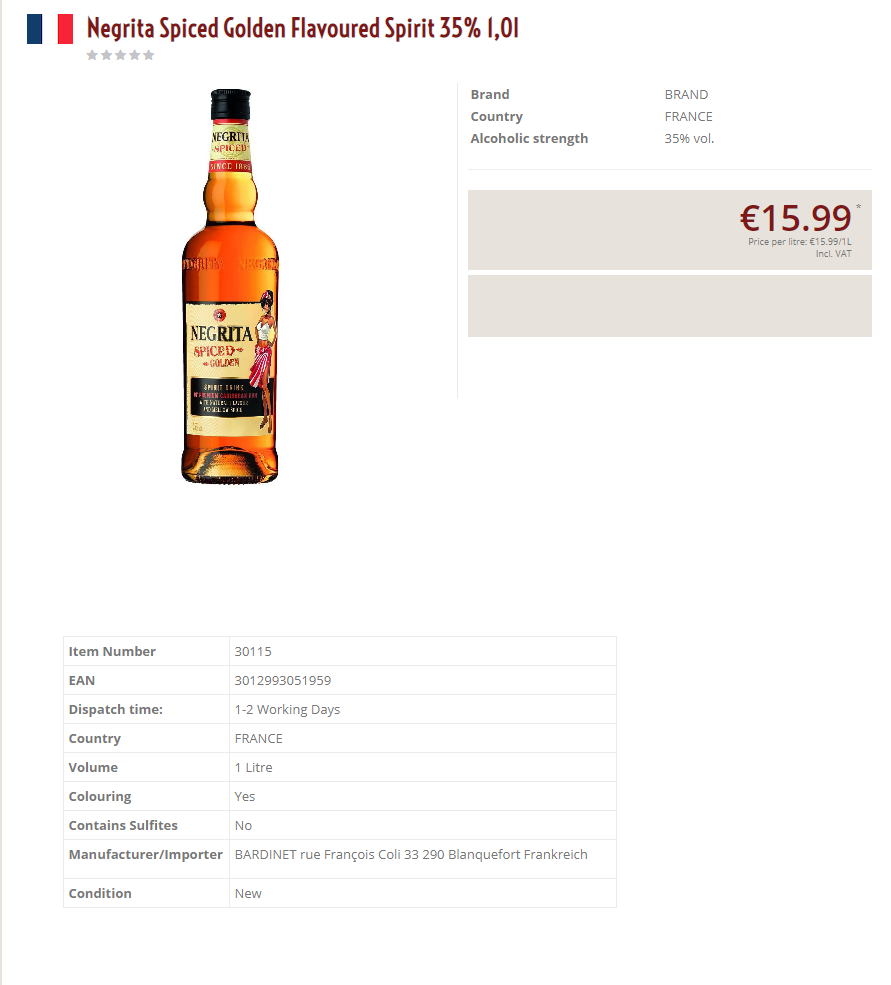The width and height of the screenshot is (891, 985).
Task: Click the Price per litre text
Action: pos(800,242)
